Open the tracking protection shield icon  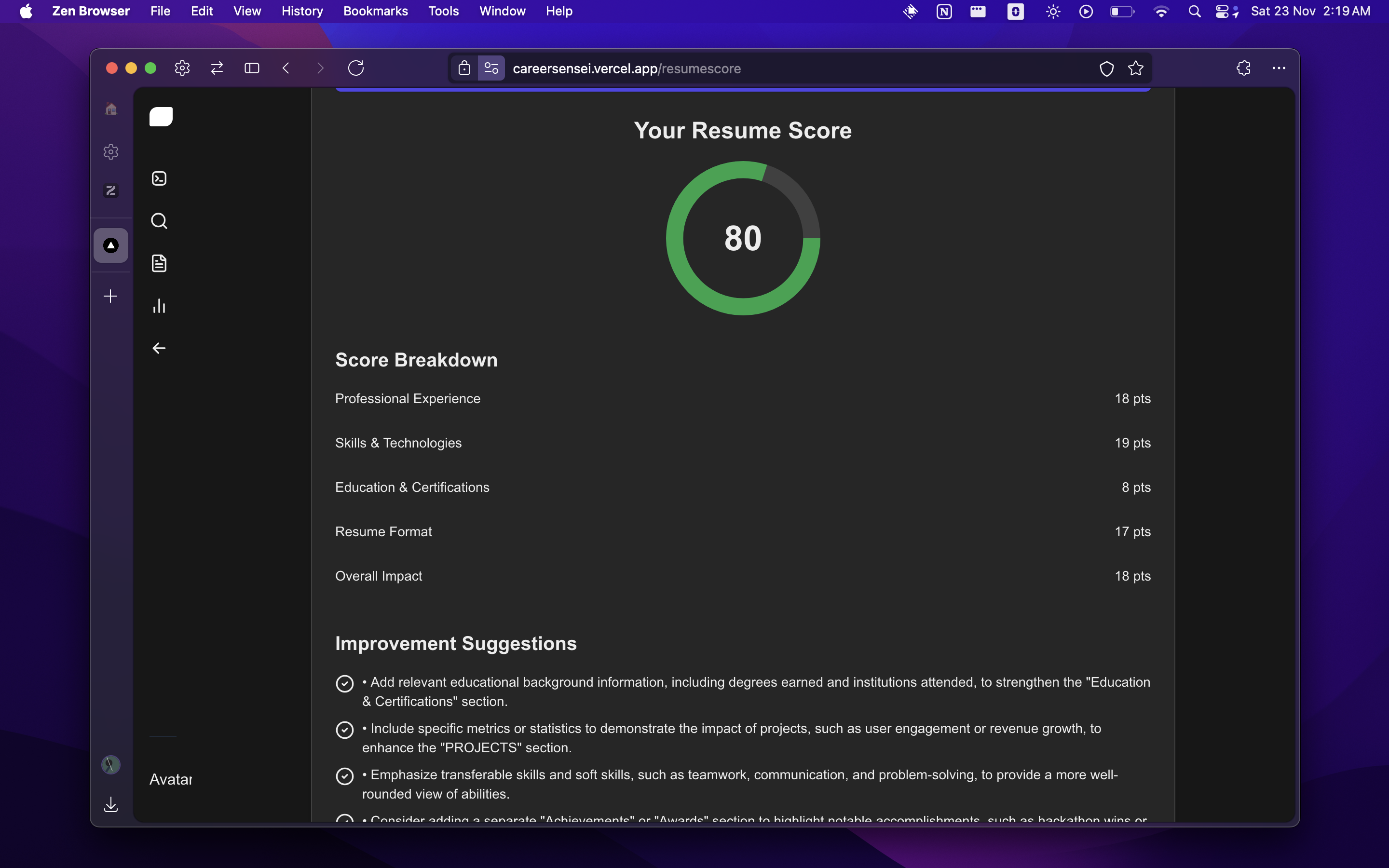click(1106, 68)
